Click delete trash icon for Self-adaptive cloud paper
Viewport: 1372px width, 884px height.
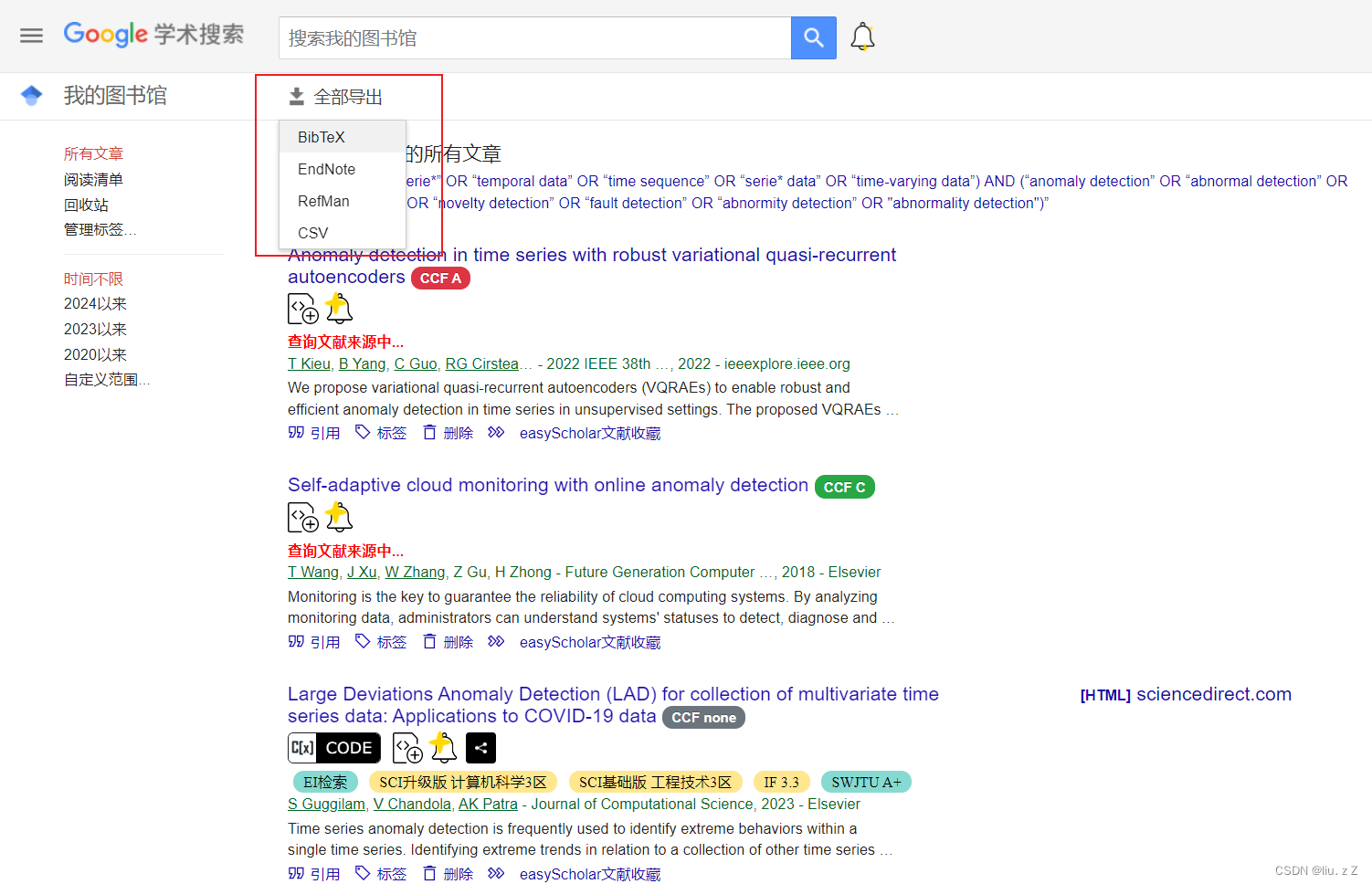(429, 642)
